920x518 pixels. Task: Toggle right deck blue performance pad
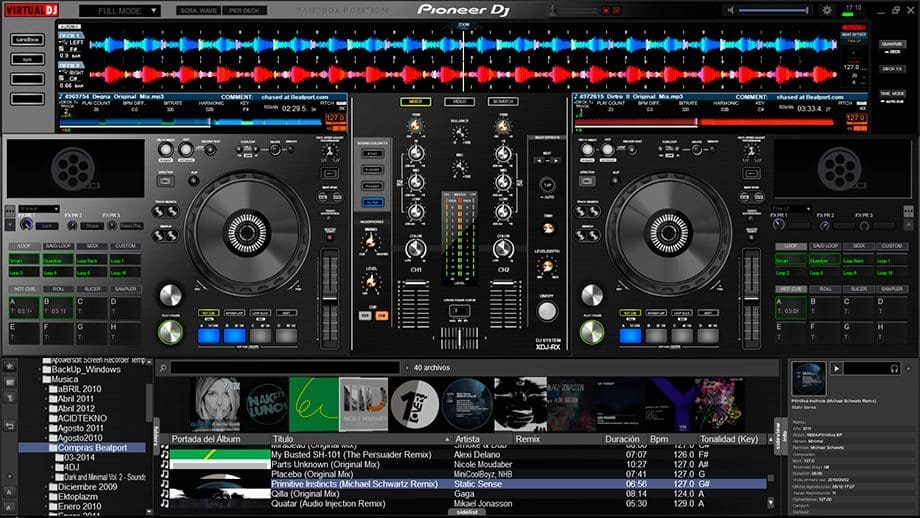pos(631,336)
